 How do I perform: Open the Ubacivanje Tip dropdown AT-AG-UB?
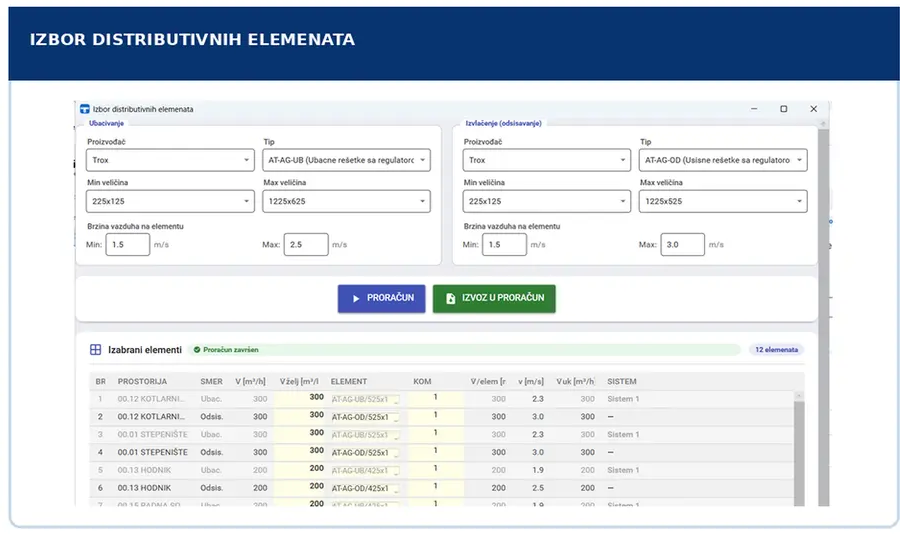click(346, 160)
